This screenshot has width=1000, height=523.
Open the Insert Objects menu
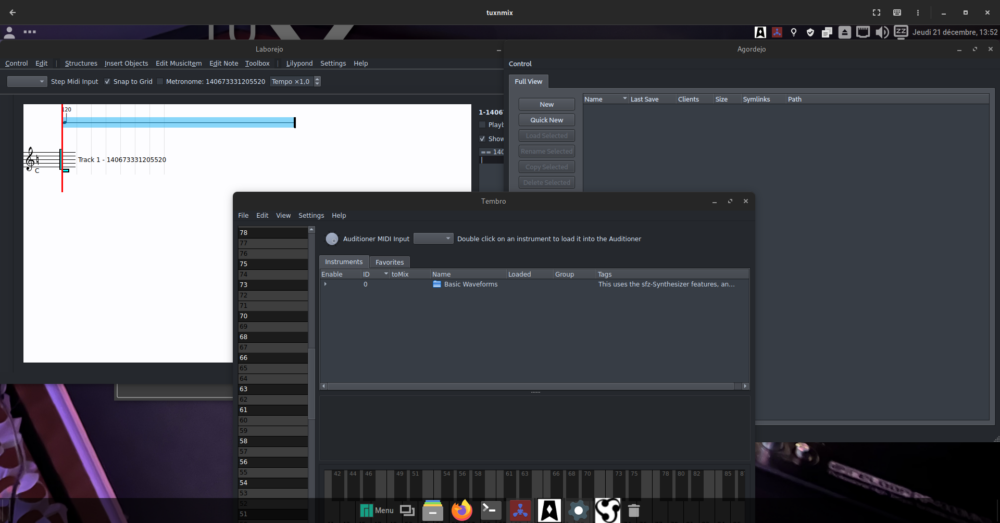click(x=126, y=63)
